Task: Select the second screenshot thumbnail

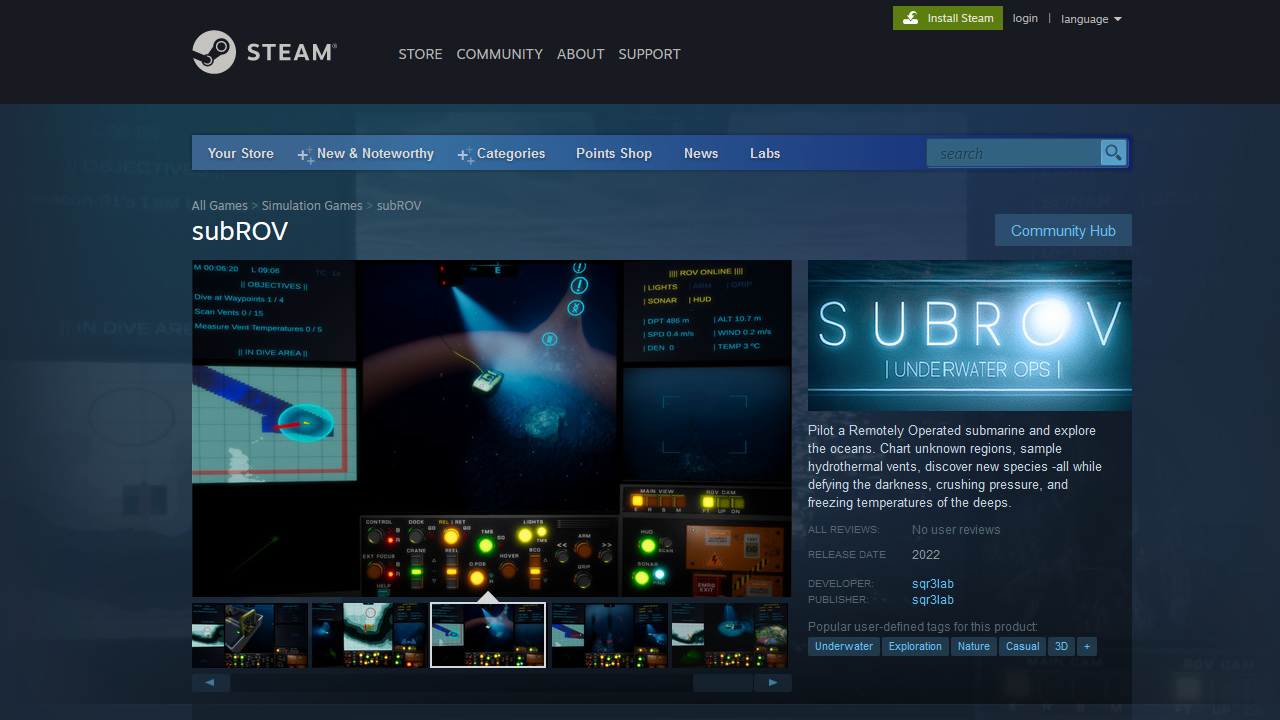Action: (x=369, y=635)
